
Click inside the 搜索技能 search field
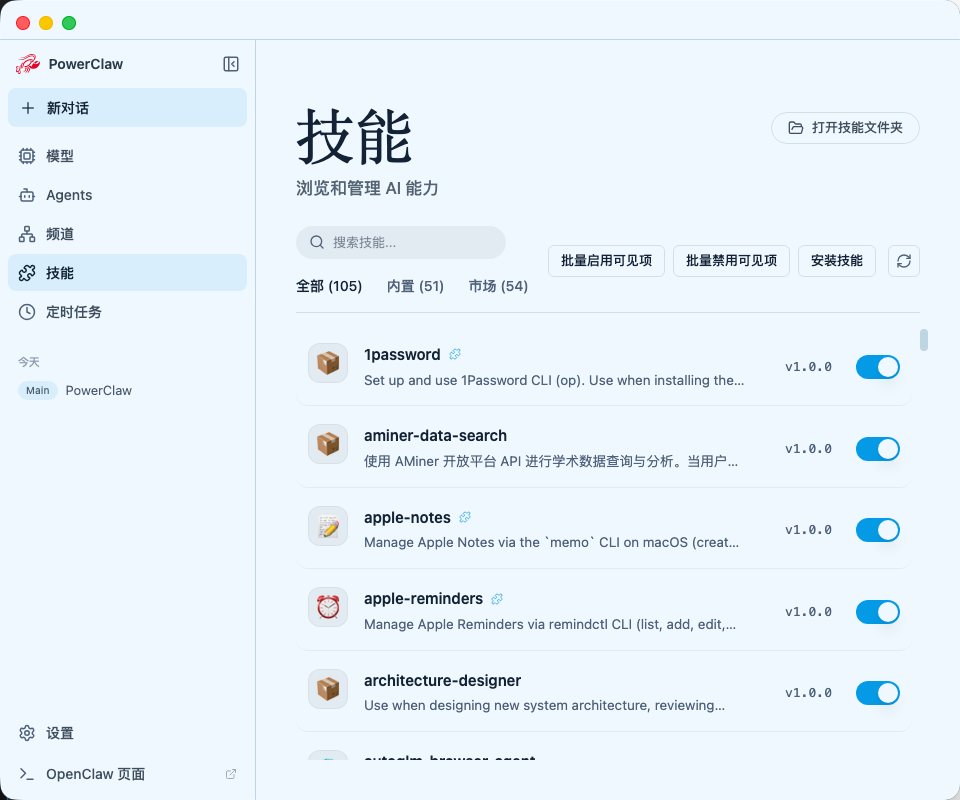[400, 242]
